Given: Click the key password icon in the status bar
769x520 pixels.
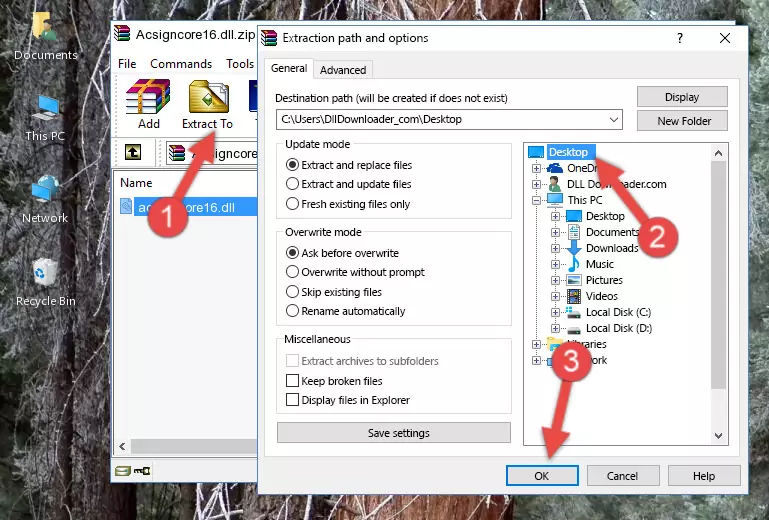Looking at the screenshot, I should point(142,471).
